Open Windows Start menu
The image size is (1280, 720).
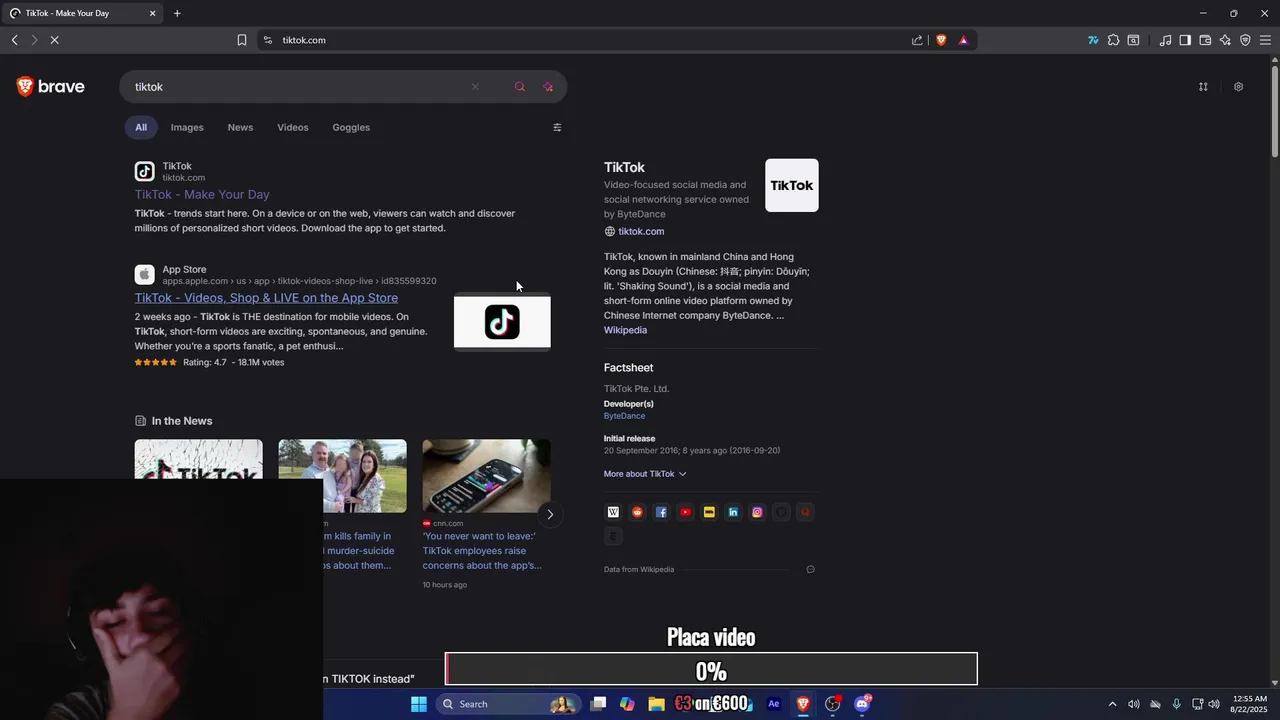pyautogui.click(x=419, y=704)
